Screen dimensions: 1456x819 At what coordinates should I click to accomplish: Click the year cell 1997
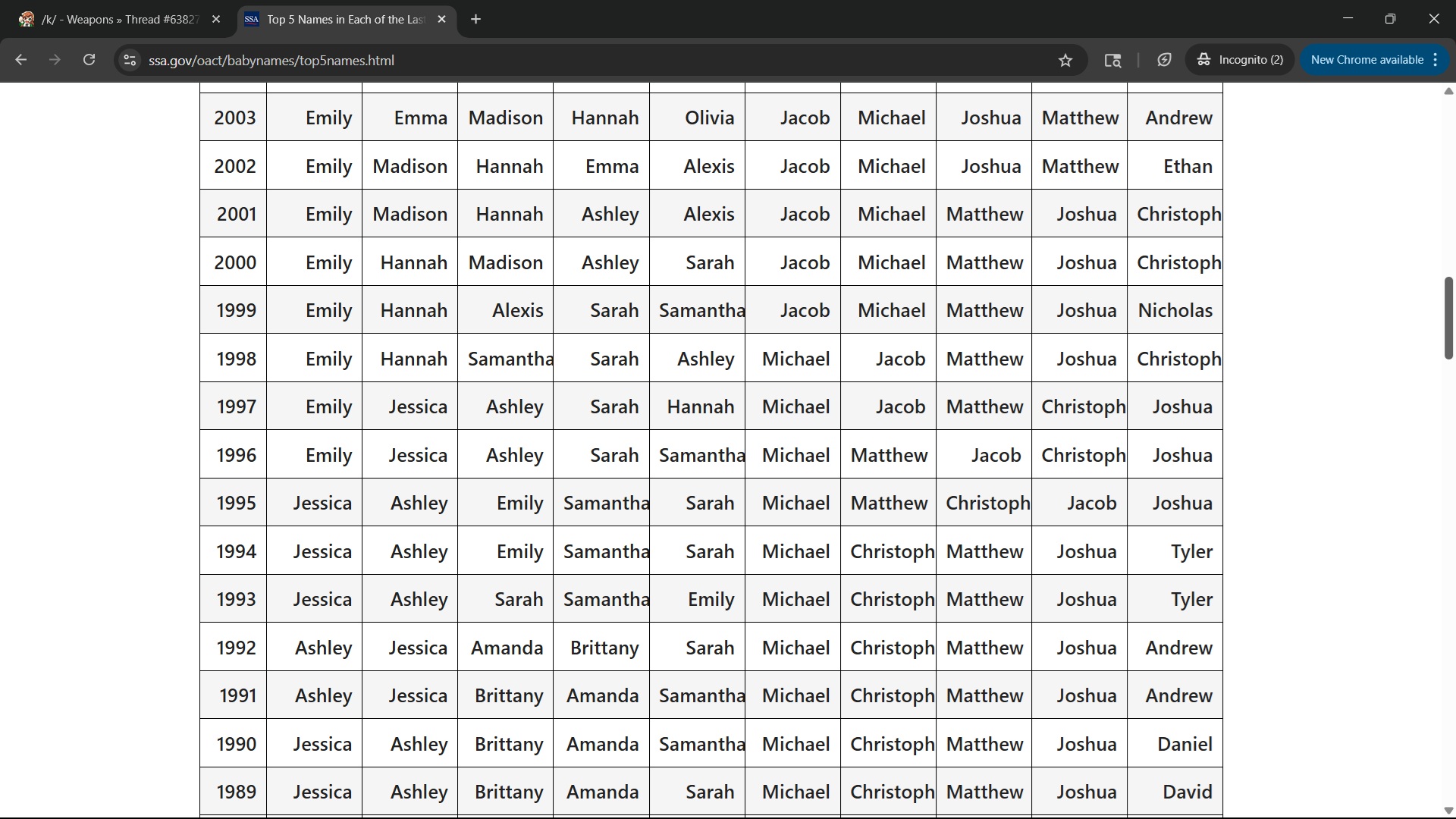coord(234,406)
